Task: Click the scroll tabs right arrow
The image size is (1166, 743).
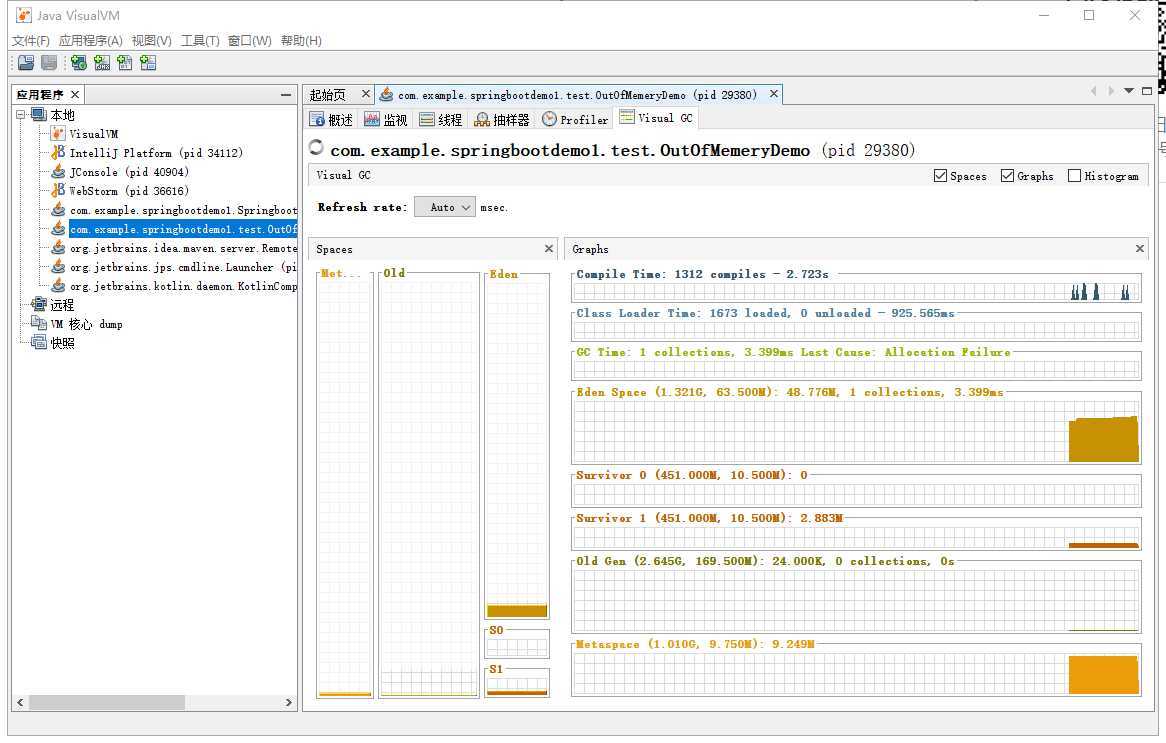Action: [x=1111, y=91]
